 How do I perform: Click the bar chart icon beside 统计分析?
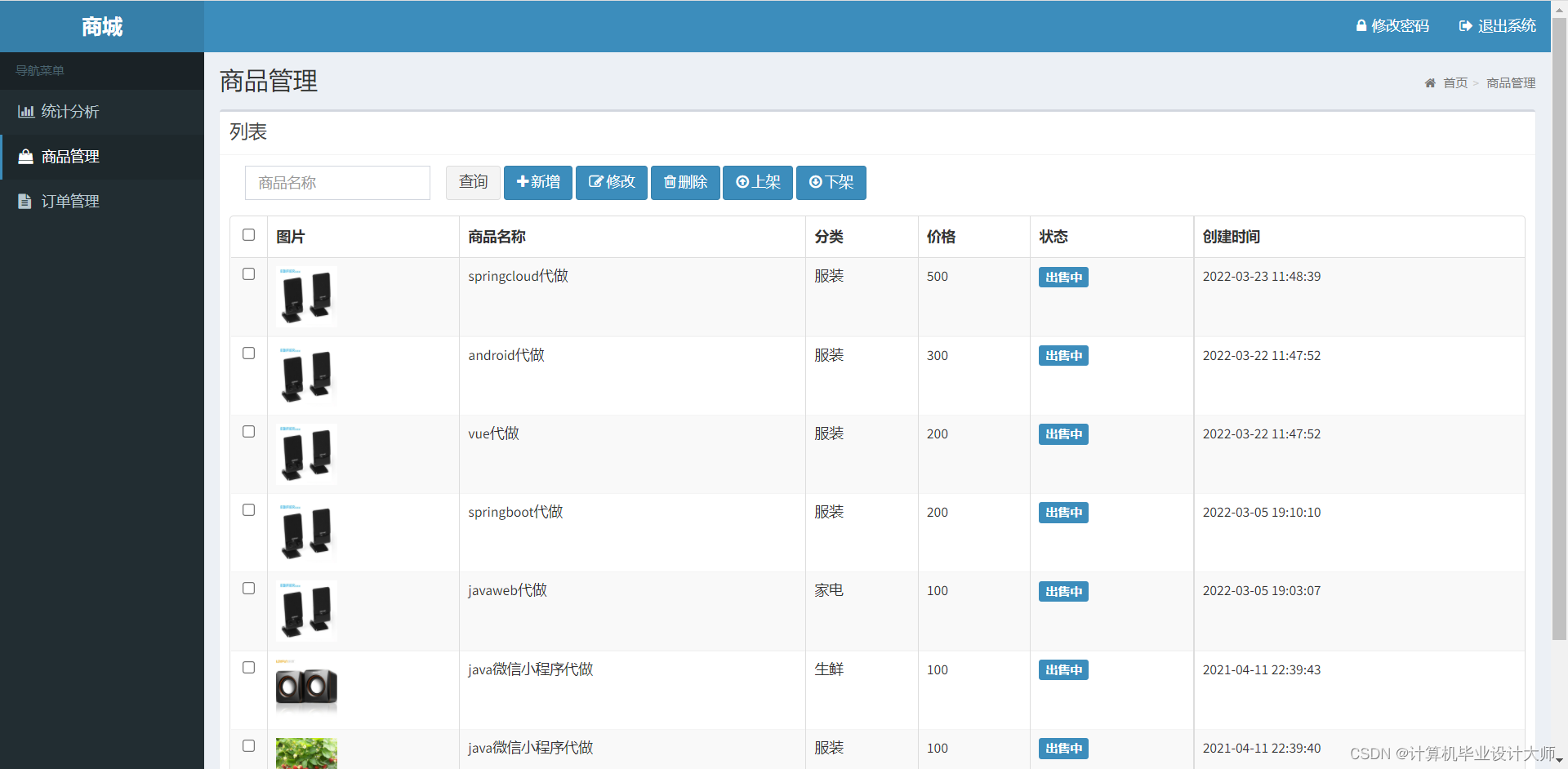25,112
